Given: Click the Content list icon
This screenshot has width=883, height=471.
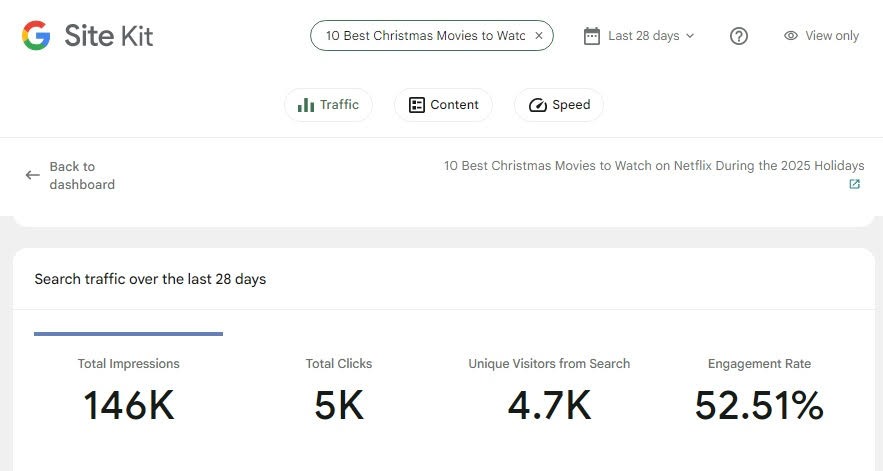Looking at the screenshot, I should point(417,105).
